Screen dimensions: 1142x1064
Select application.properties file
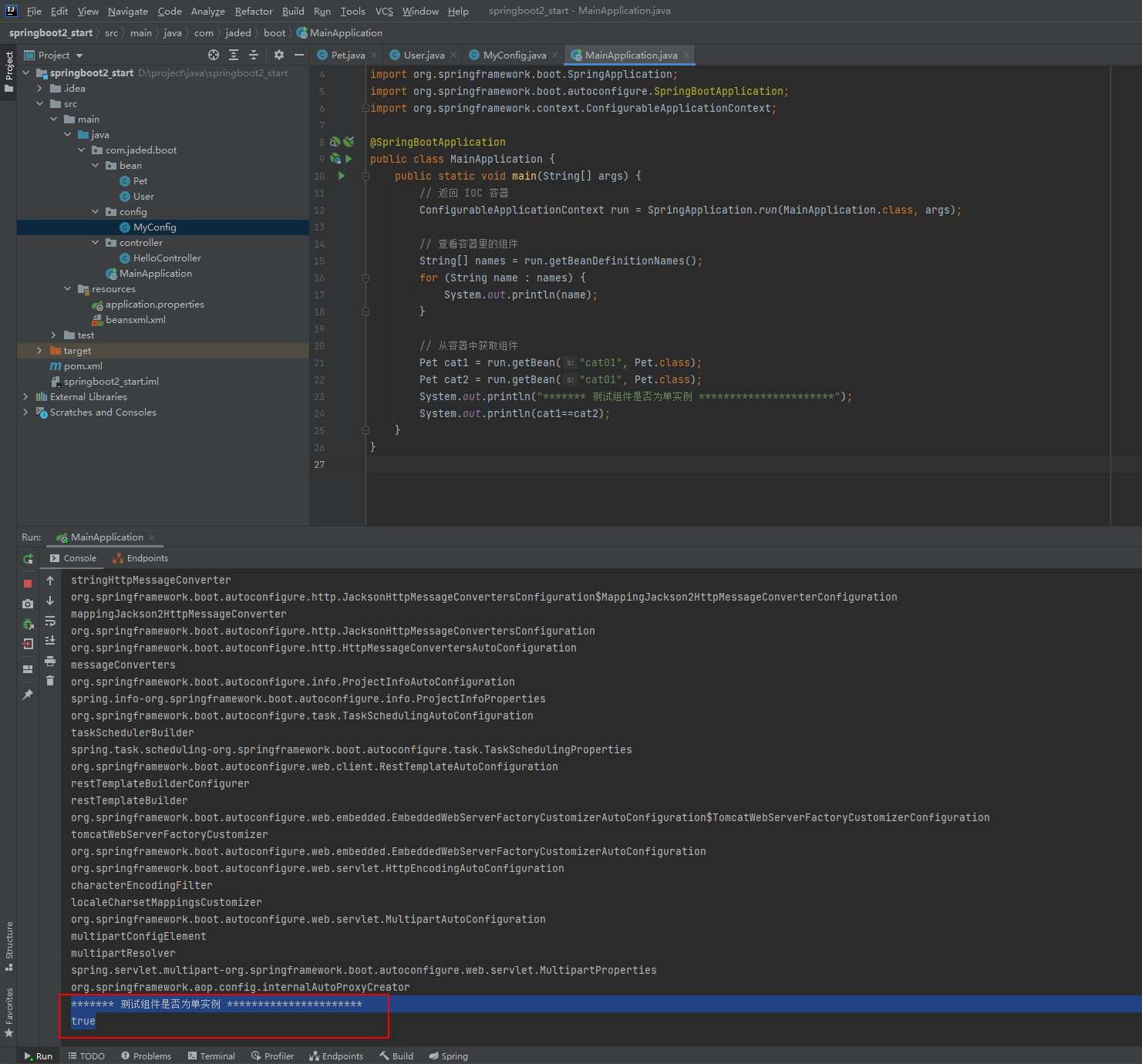pos(154,305)
